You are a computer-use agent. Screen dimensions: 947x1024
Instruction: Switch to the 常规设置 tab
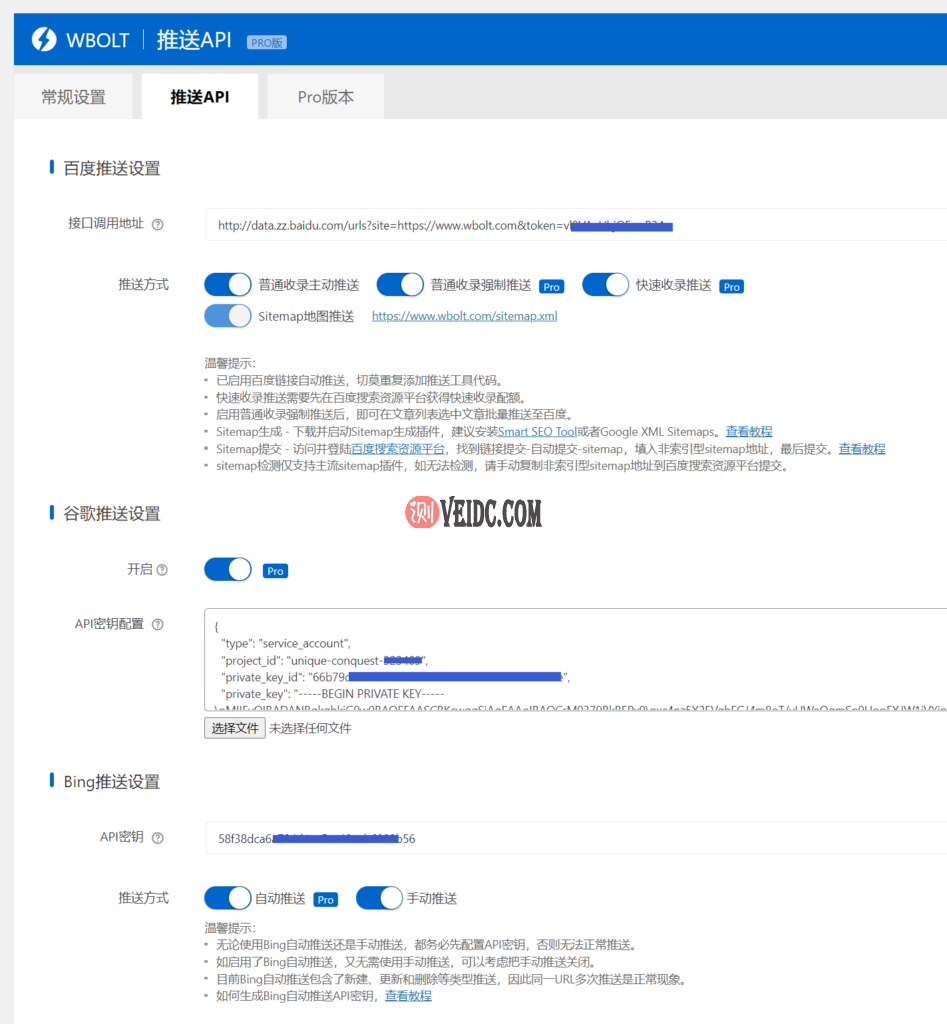tap(73, 96)
